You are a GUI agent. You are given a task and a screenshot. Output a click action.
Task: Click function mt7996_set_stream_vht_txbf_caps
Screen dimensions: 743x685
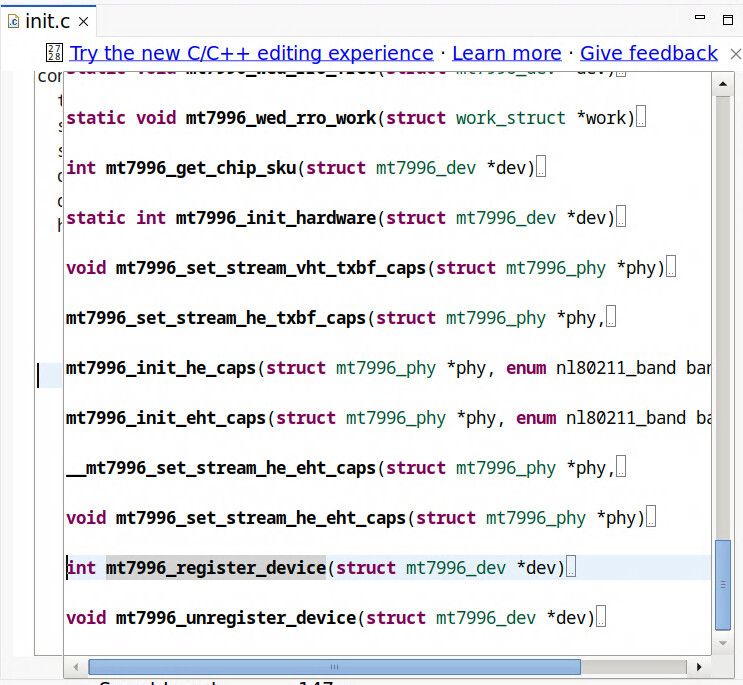pos(271,268)
